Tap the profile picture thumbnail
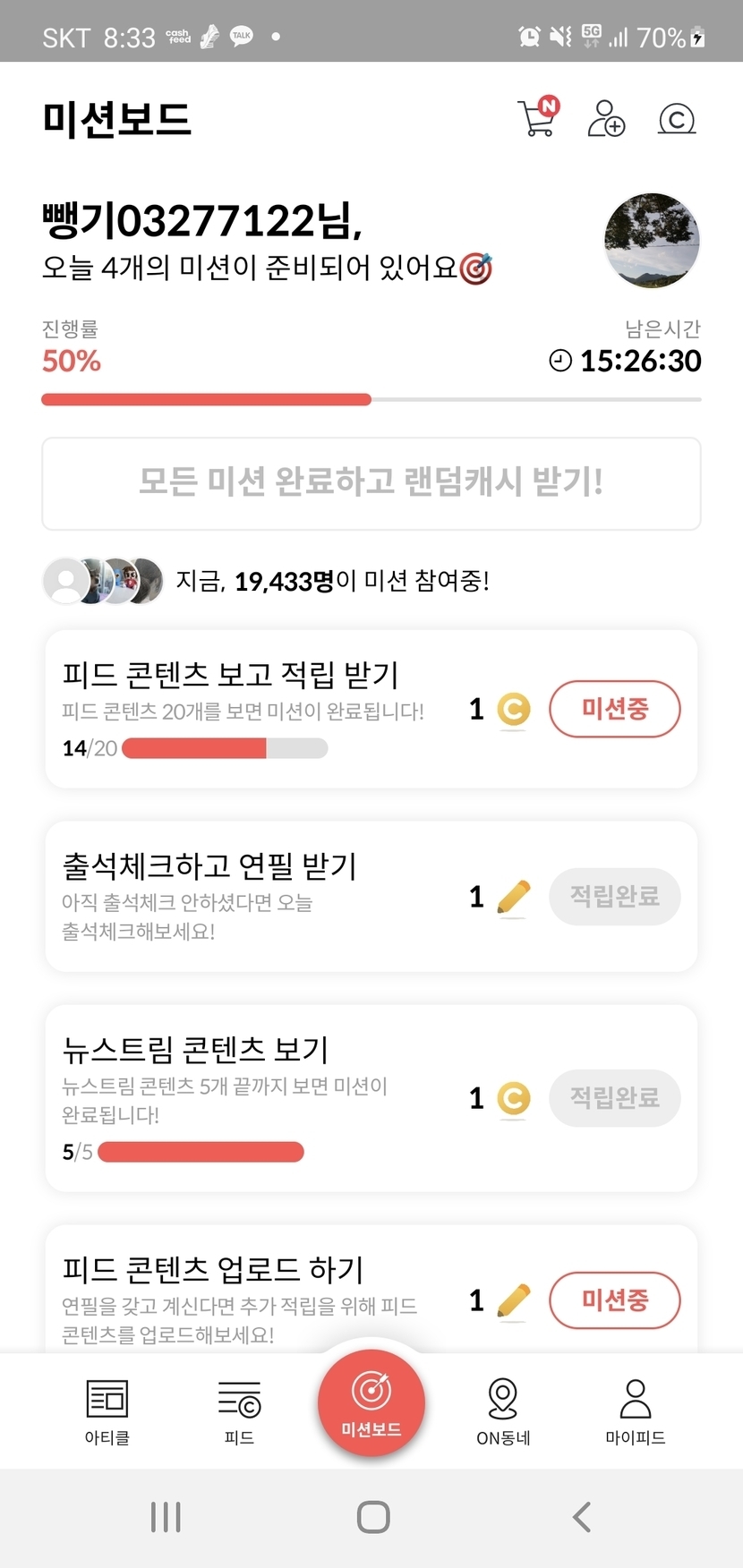This screenshot has width=743, height=1568. pyautogui.click(x=652, y=240)
